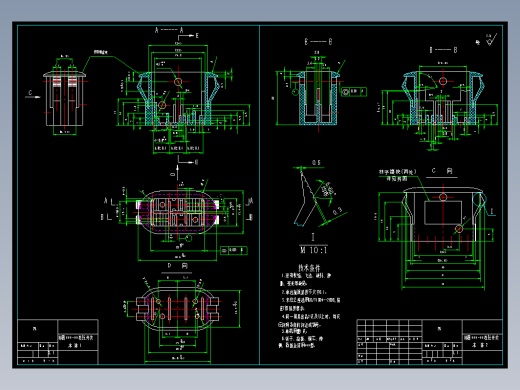Viewport: 520px width, 390px height.
Task: Select the C 向 view label
Action: click(x=442, y=171)
